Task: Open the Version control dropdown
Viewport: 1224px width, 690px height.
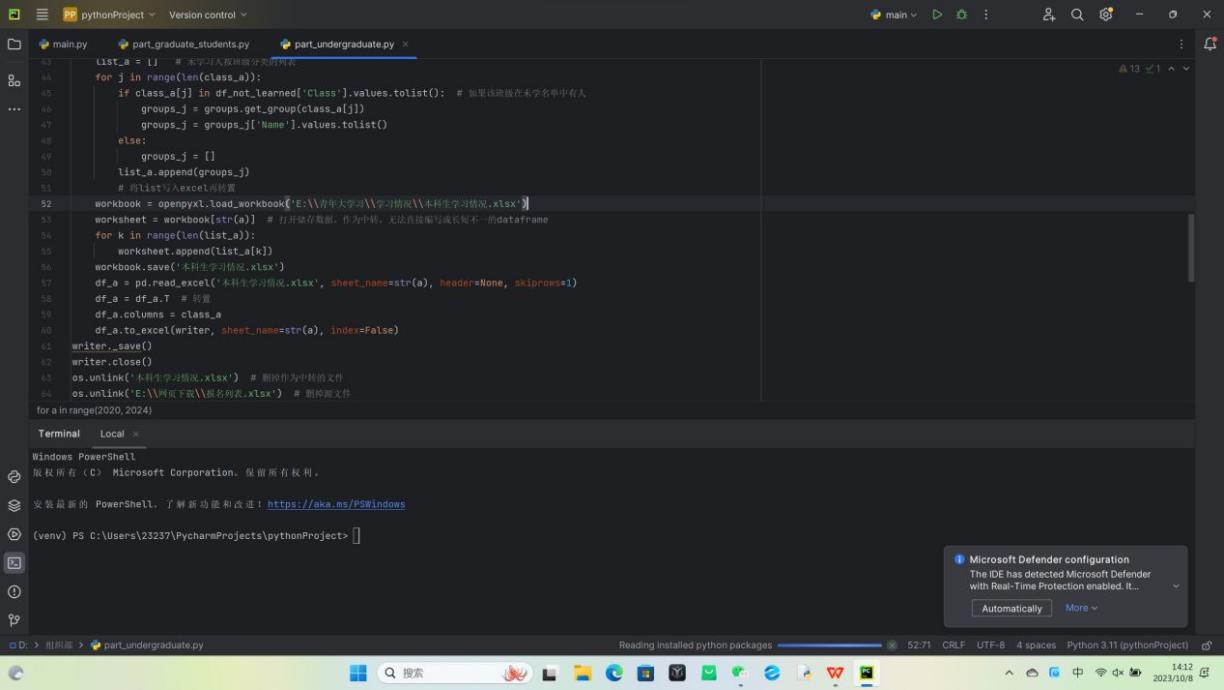Action: [x=207, y=15]
